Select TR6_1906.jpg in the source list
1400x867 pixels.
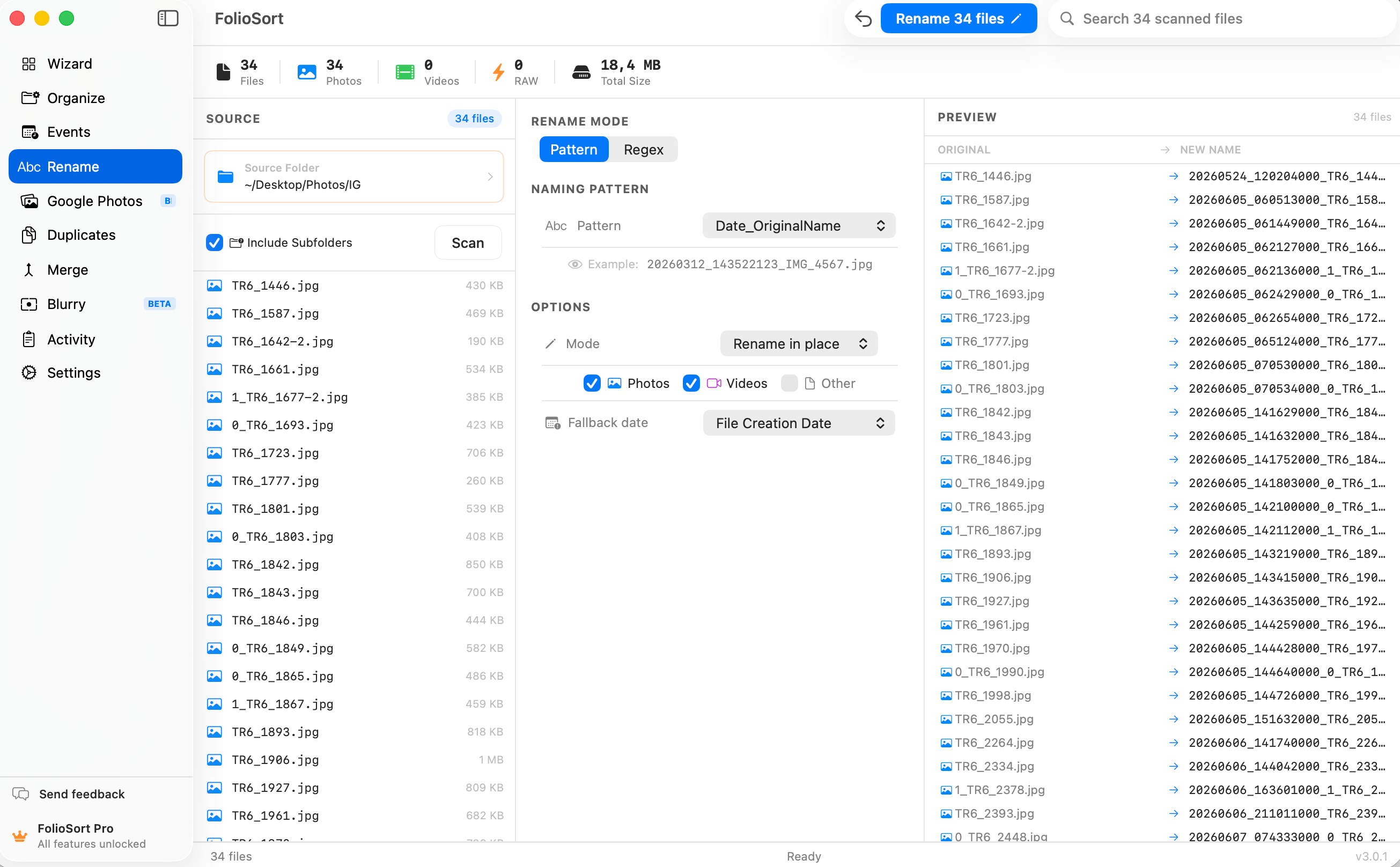coord(355,760)
